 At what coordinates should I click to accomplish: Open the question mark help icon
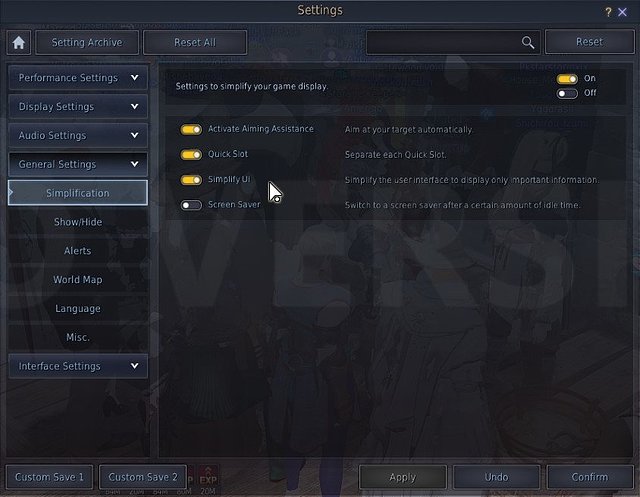coord(608,12)
